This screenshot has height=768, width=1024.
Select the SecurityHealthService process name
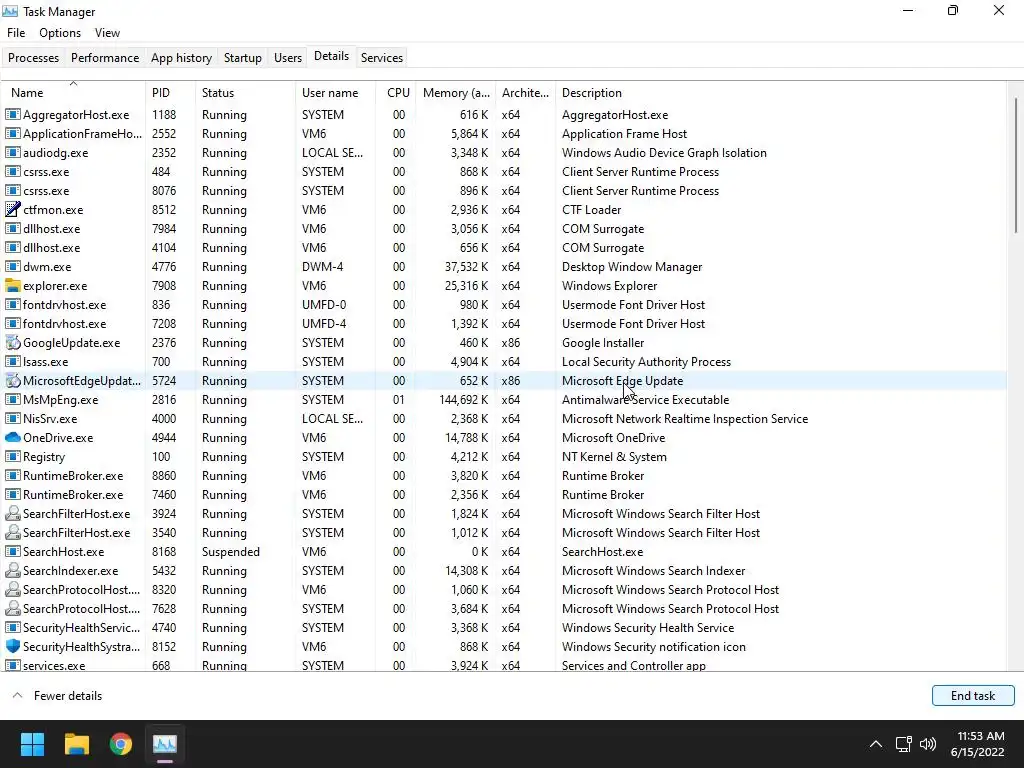coord(81,627)
